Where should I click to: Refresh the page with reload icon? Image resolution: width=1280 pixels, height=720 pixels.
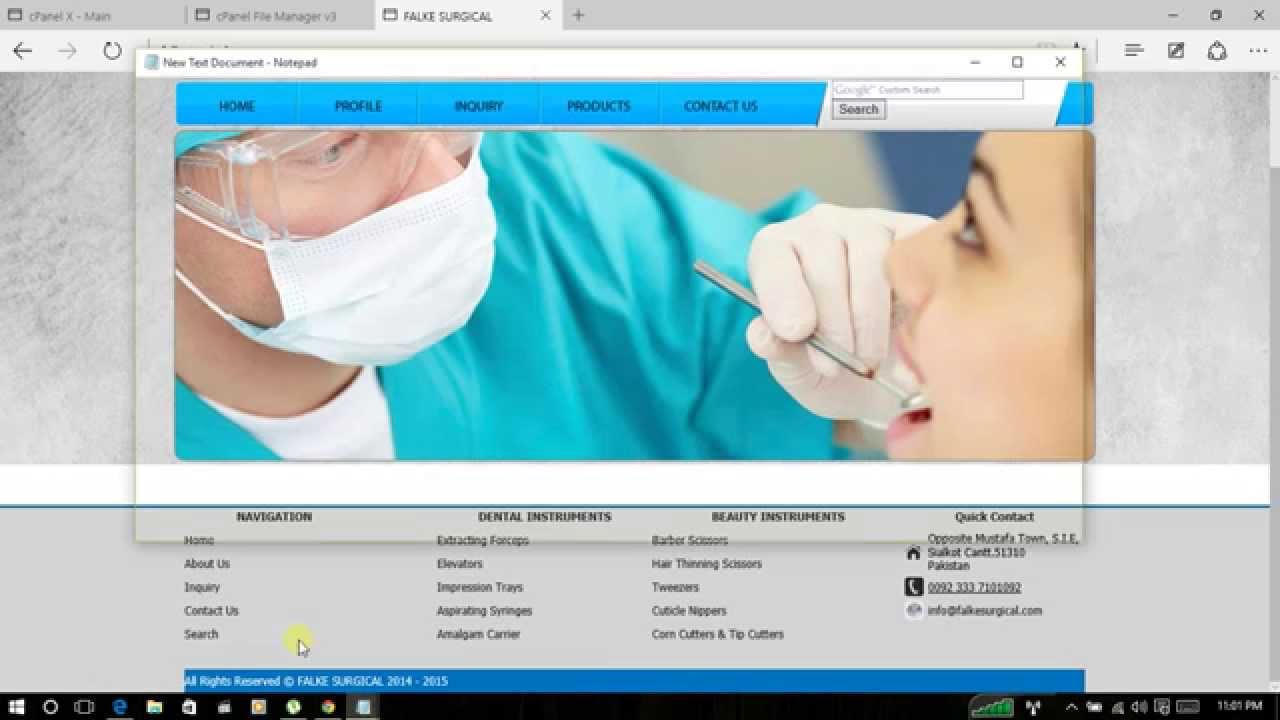point(112,51)
